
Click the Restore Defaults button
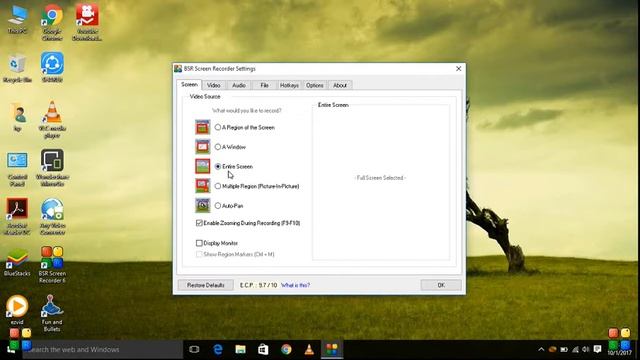click(x=206, y=285)
